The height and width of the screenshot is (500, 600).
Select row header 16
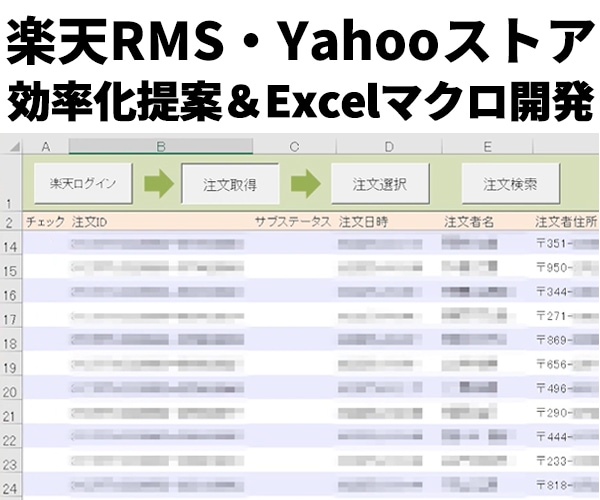coord(11,292)
